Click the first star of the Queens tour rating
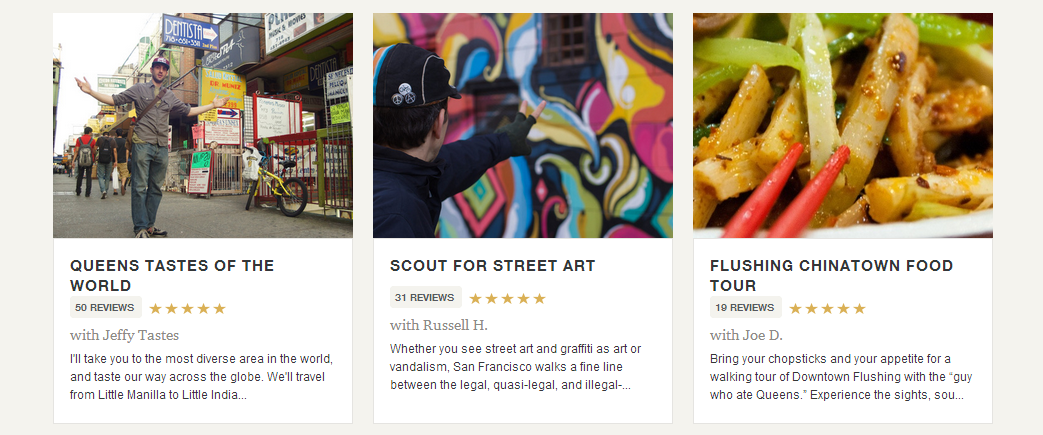Viewport: 1043px width, 435px height. pyautogui.click(x=156, y=309)
